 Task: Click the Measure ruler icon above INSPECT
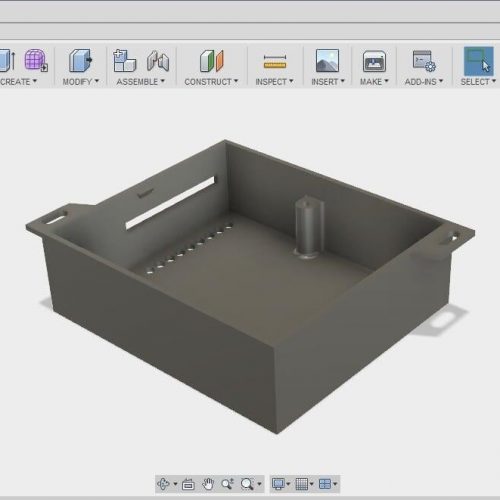tap(275, 62)
